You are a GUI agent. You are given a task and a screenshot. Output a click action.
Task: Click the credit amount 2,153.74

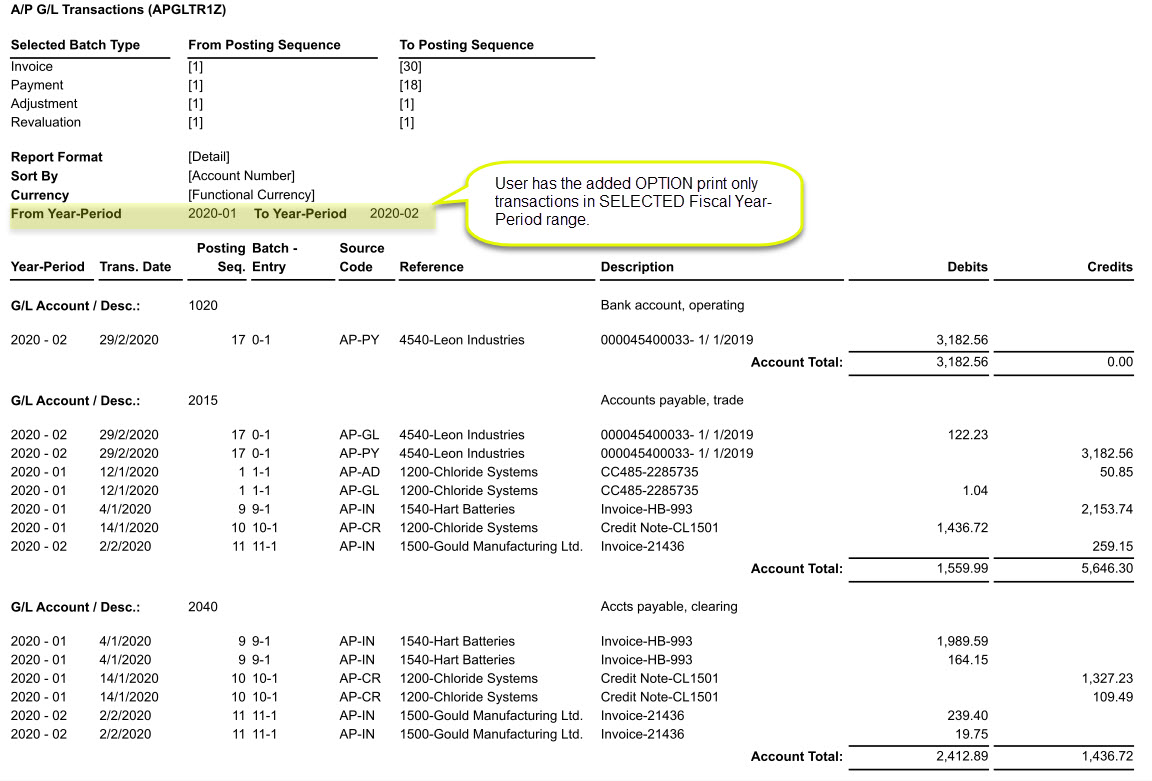point(1106,509)
